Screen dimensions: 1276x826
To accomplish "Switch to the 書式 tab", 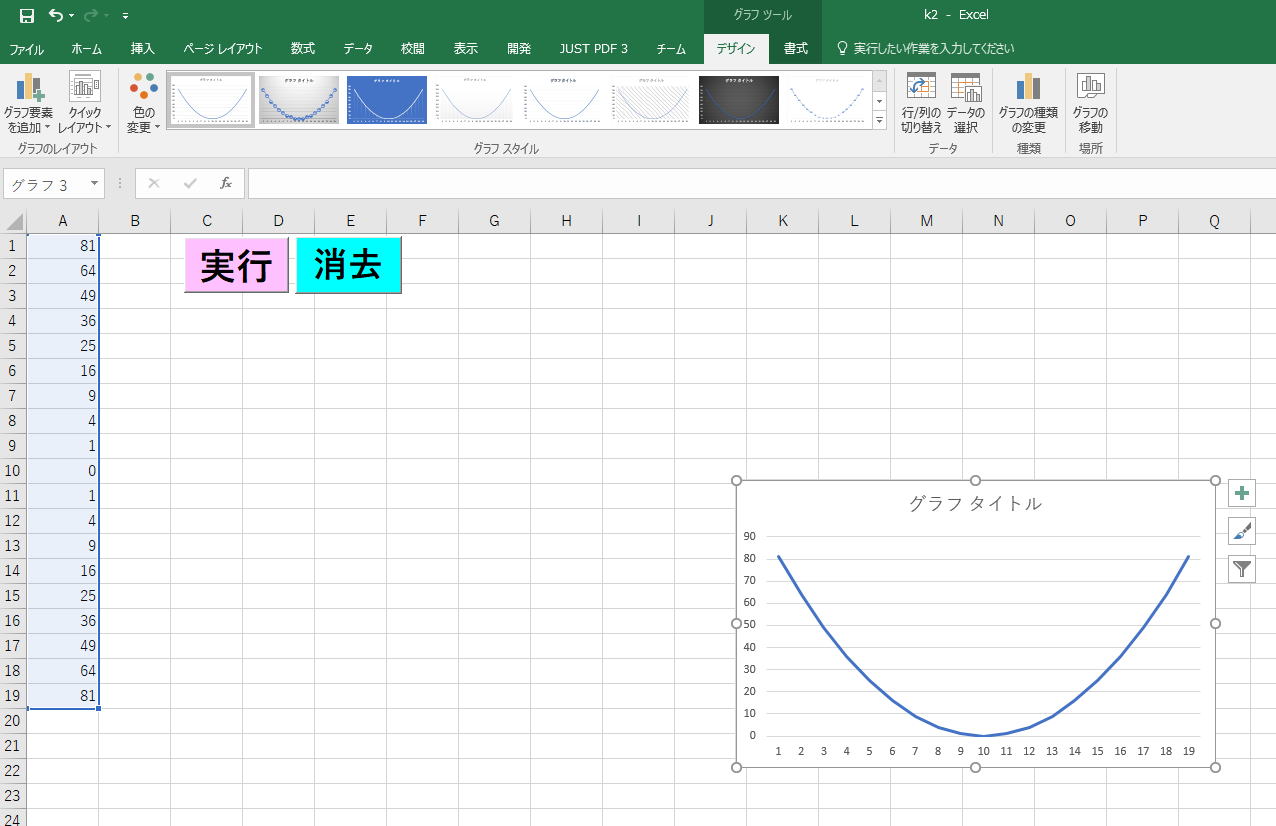I will pyautogui.click(x=796, y=48).
